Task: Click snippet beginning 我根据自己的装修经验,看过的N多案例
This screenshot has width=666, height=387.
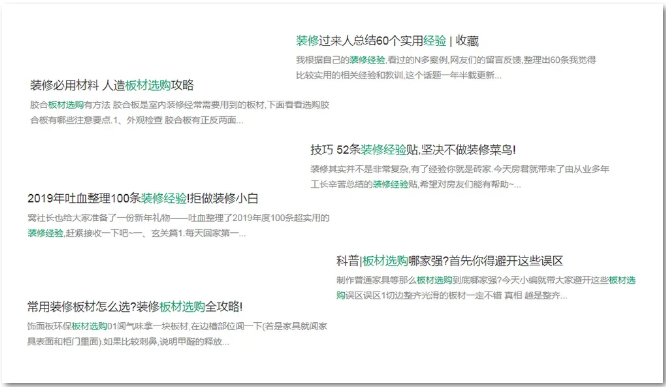Action: [446, 60]
